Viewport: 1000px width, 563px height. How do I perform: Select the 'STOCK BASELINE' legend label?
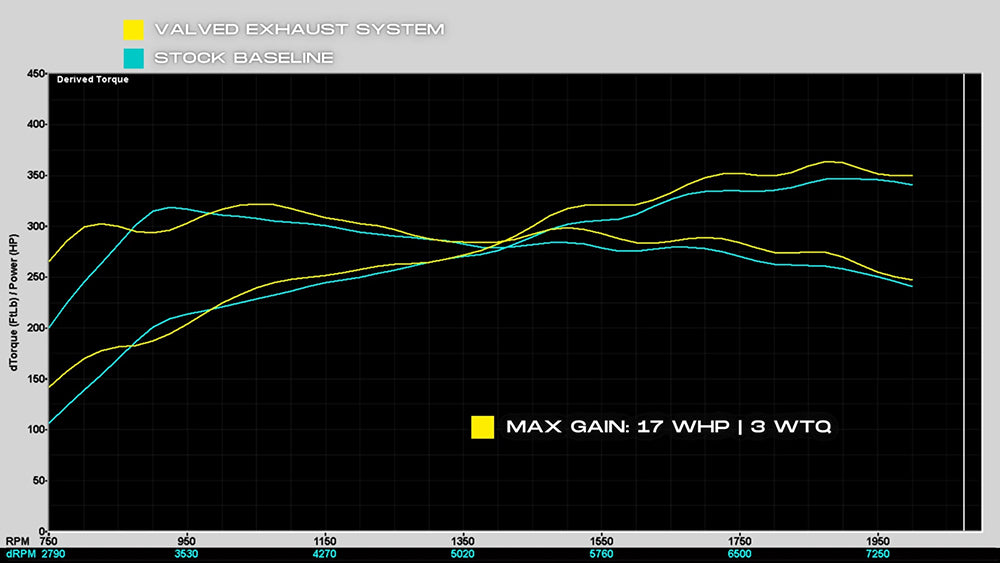click(244, 58)
